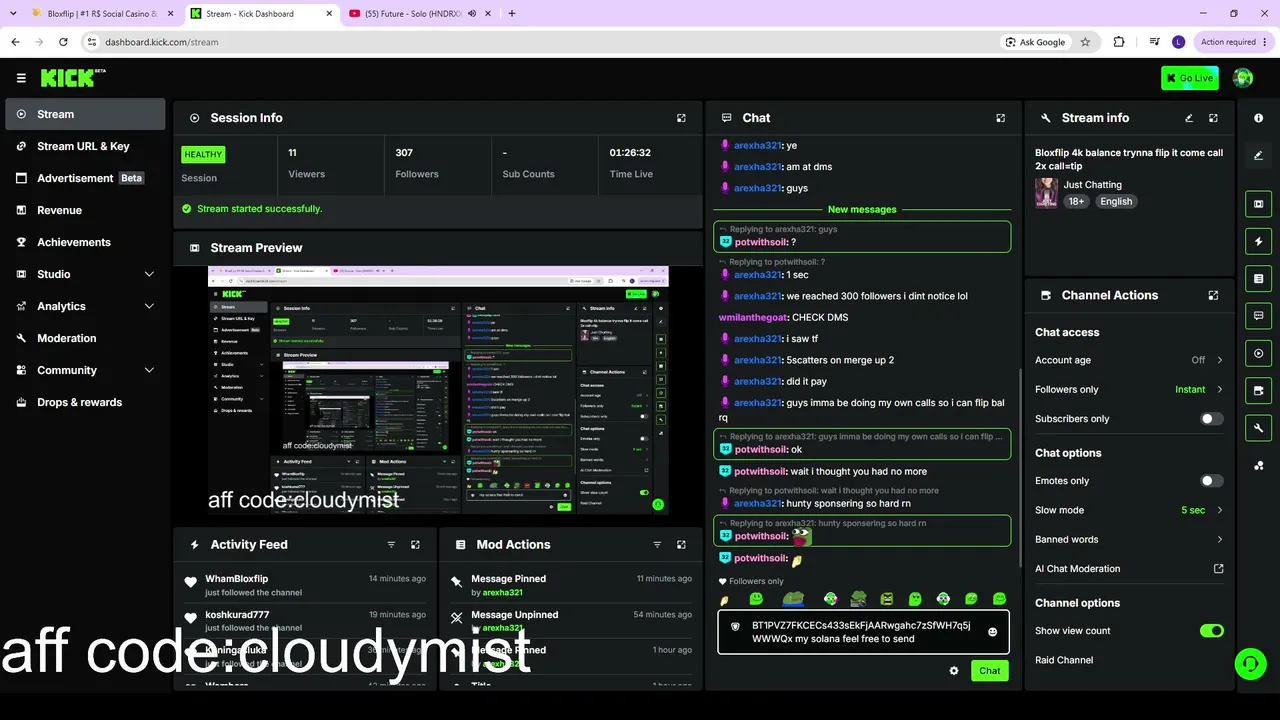Click the Go Live button
This screenshot has width=1280, height=720.
point(1189,78)
